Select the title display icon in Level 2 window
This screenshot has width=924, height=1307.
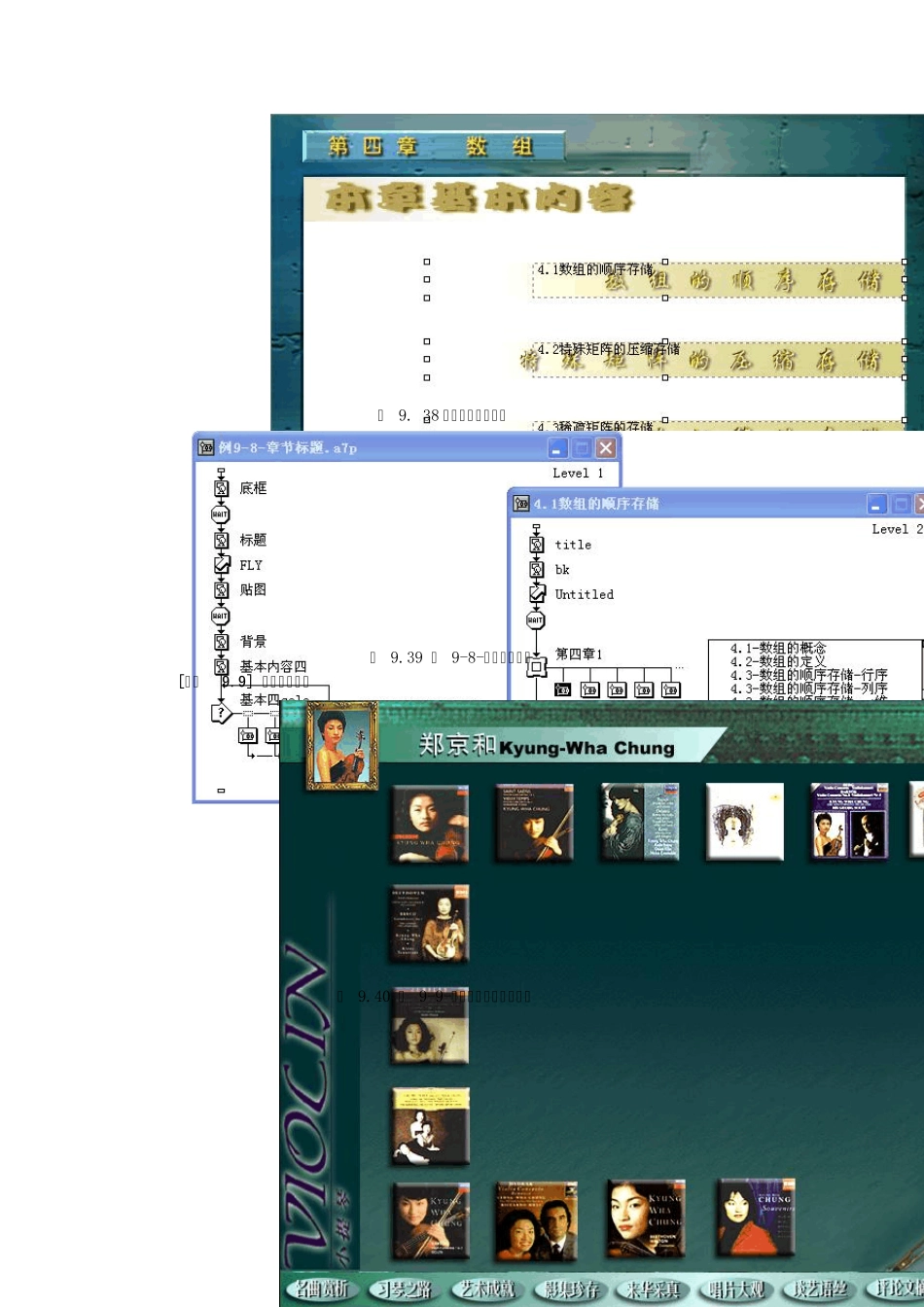536,545
